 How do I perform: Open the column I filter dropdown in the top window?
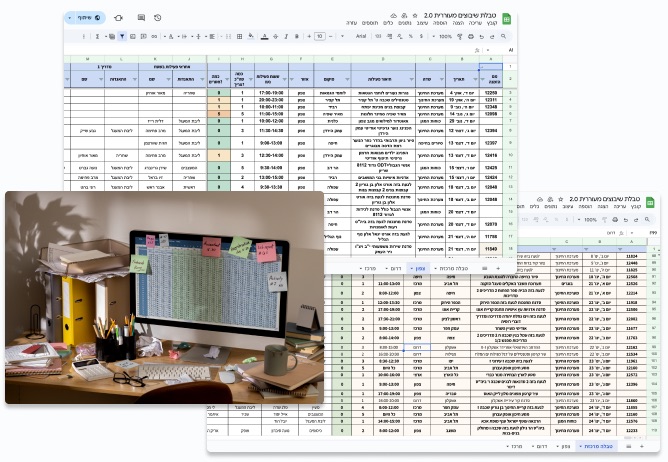pyautogui.click(x=227, y=79)
